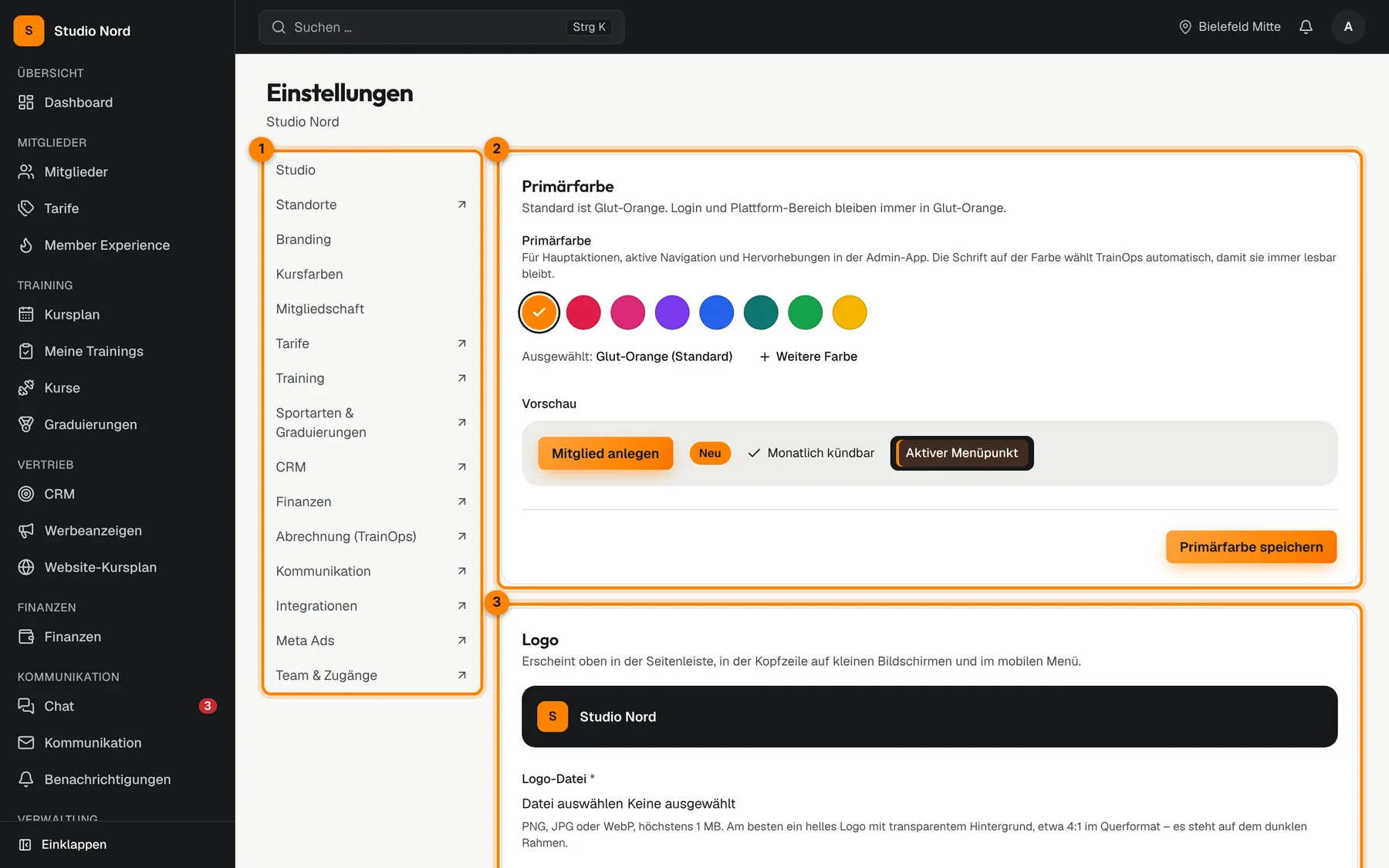1389x868 pixels.
Task: Click the 'Monatlich kündbar' preview text
Action: [820, 453]
